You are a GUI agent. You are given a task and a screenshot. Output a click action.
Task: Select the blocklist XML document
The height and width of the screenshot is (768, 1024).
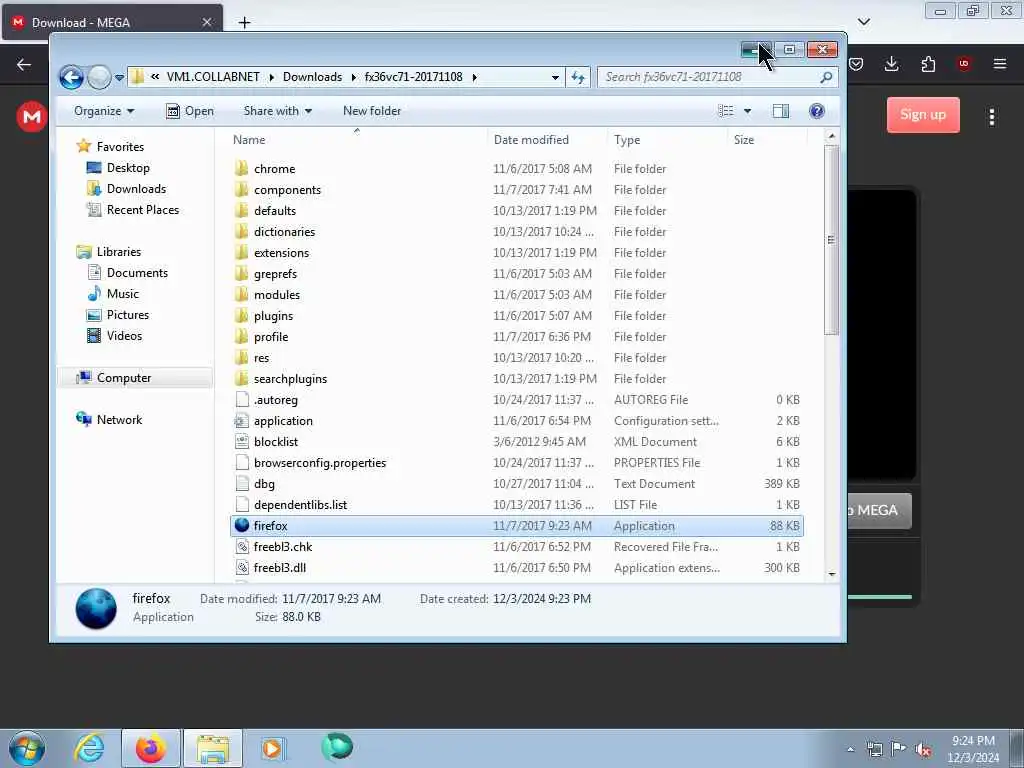coord(276,441)
